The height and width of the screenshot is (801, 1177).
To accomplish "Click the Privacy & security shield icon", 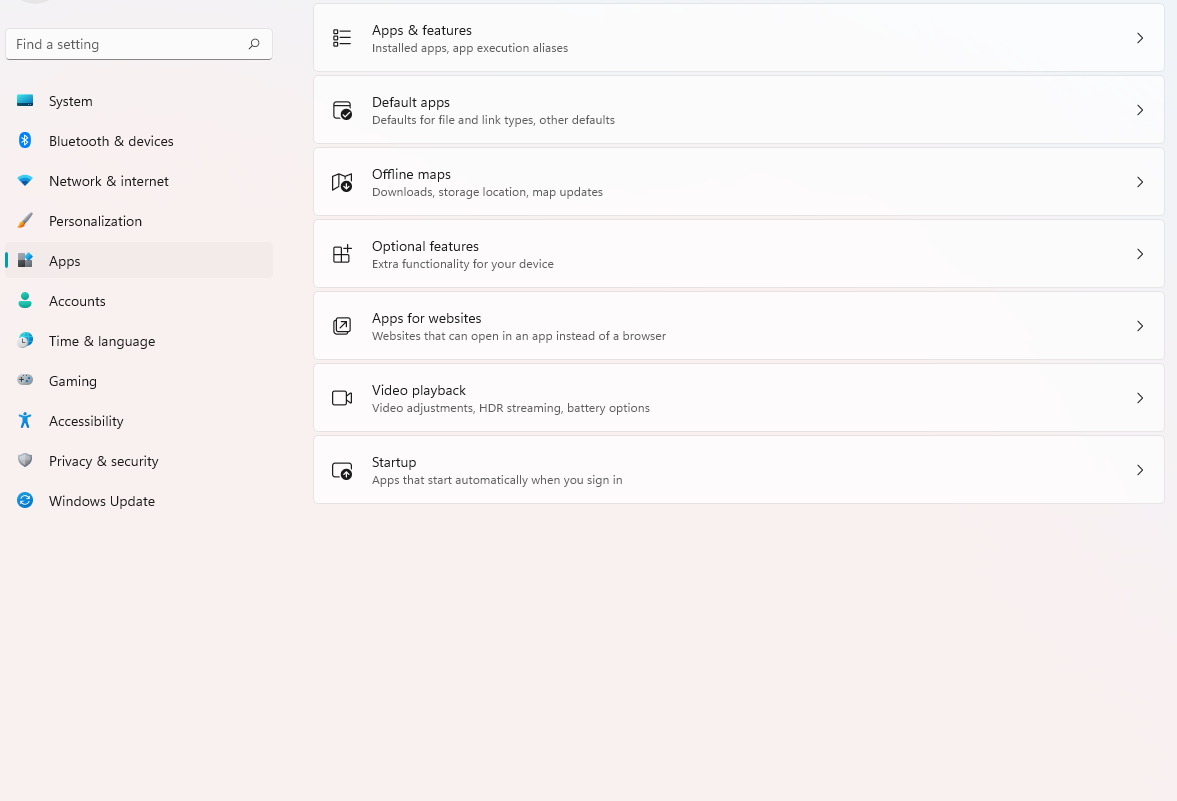I will click(x=25, y=460).
